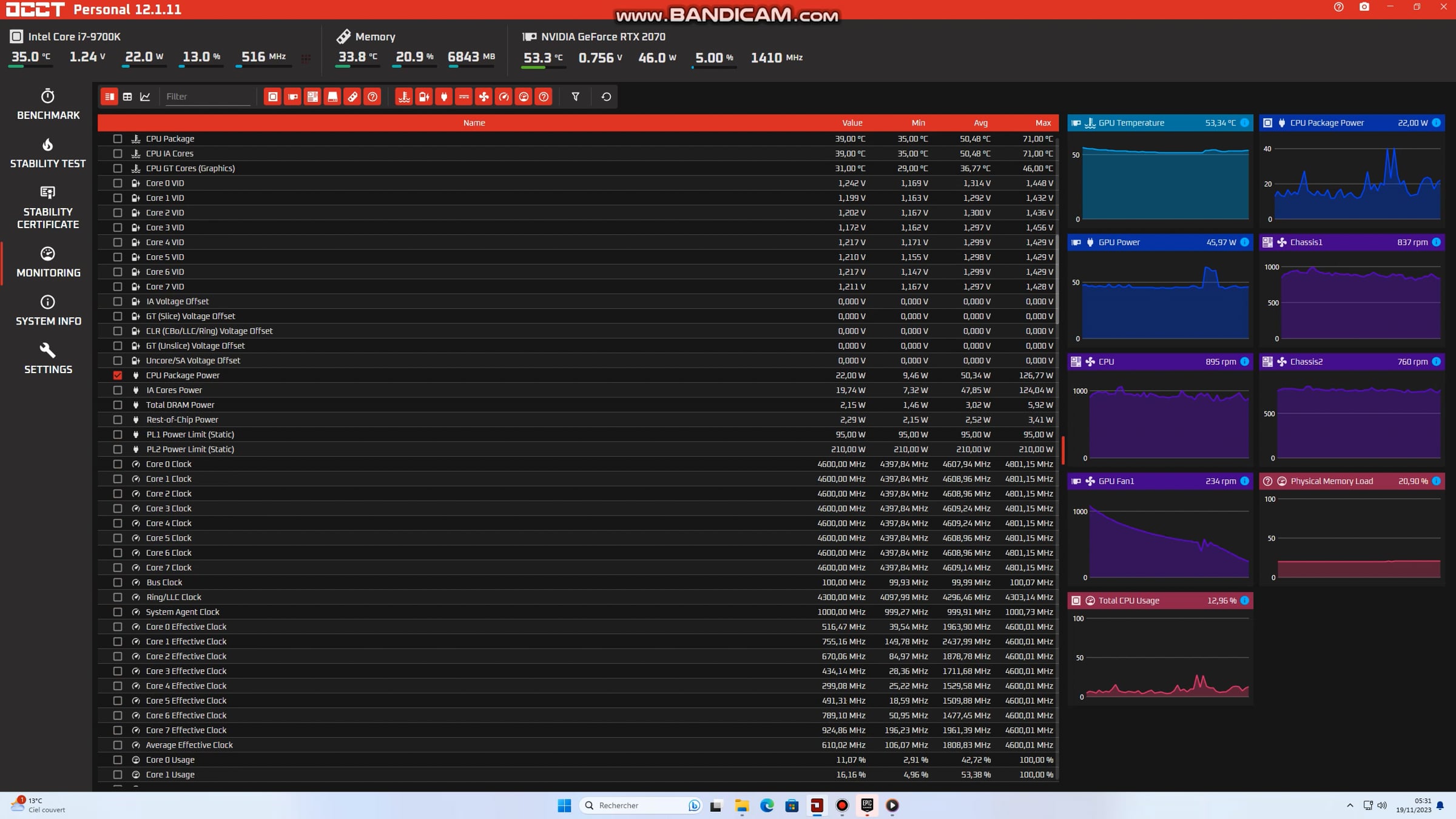Check the Core 0 Clock checkbox
Image resolution: width=1456 pixels, height=819 pixels.
pos(118,464)
